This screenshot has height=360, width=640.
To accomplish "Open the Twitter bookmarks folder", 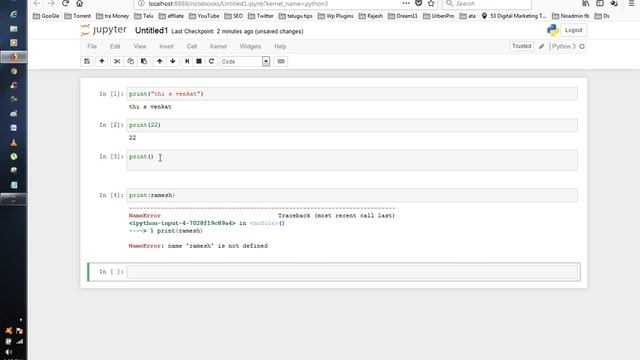I will click(261, 16).
